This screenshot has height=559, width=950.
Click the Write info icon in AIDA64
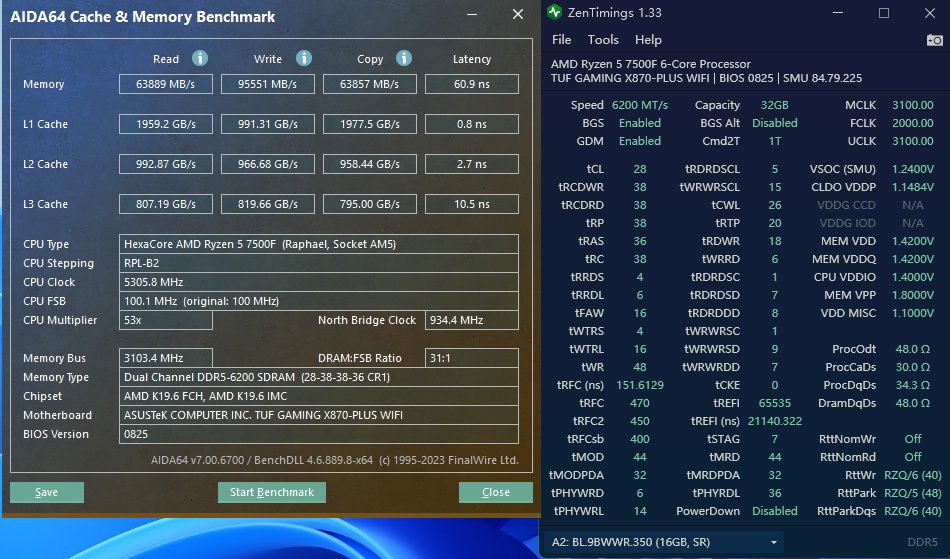coord(304,58)
